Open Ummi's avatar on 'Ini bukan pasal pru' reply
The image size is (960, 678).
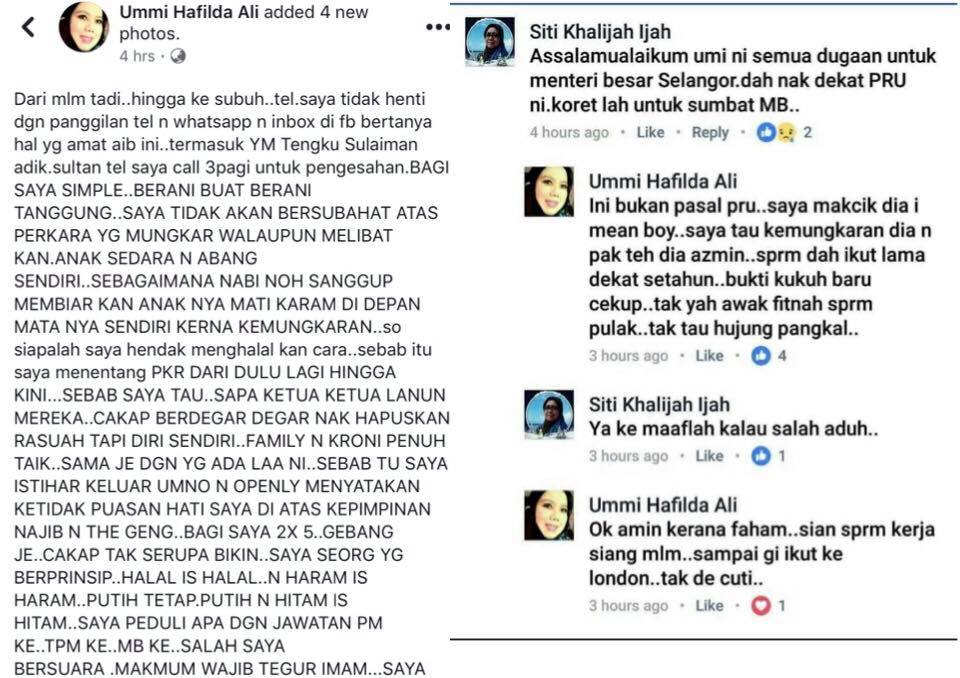(549, 192)
